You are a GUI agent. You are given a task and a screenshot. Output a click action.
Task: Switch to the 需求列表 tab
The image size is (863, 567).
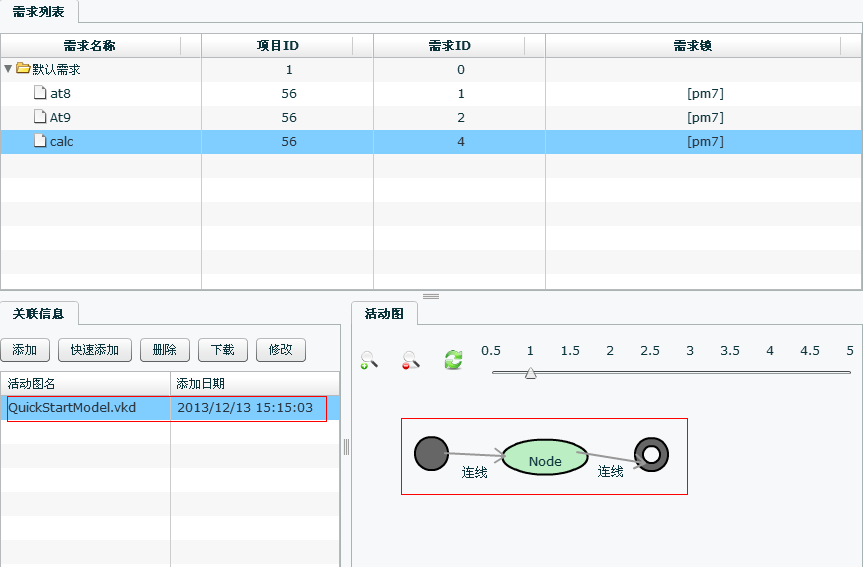pyautogui.click(x=39, y=11)
